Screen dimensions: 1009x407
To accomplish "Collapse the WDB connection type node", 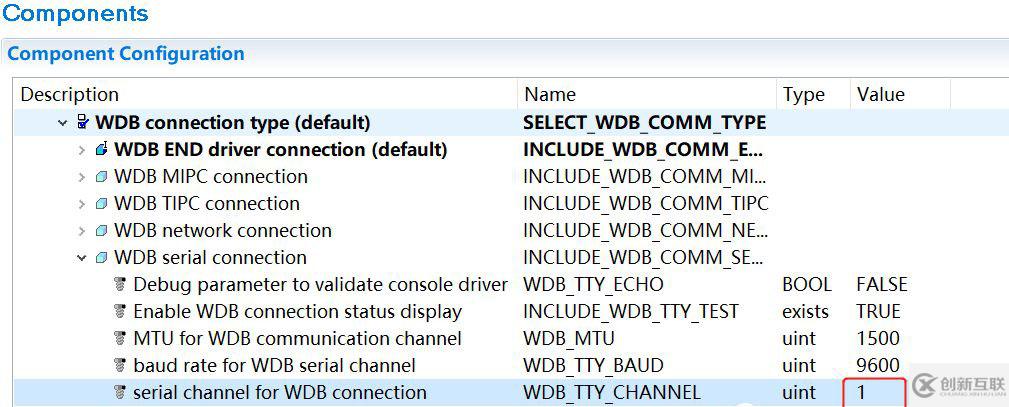I will pos(63,123).
